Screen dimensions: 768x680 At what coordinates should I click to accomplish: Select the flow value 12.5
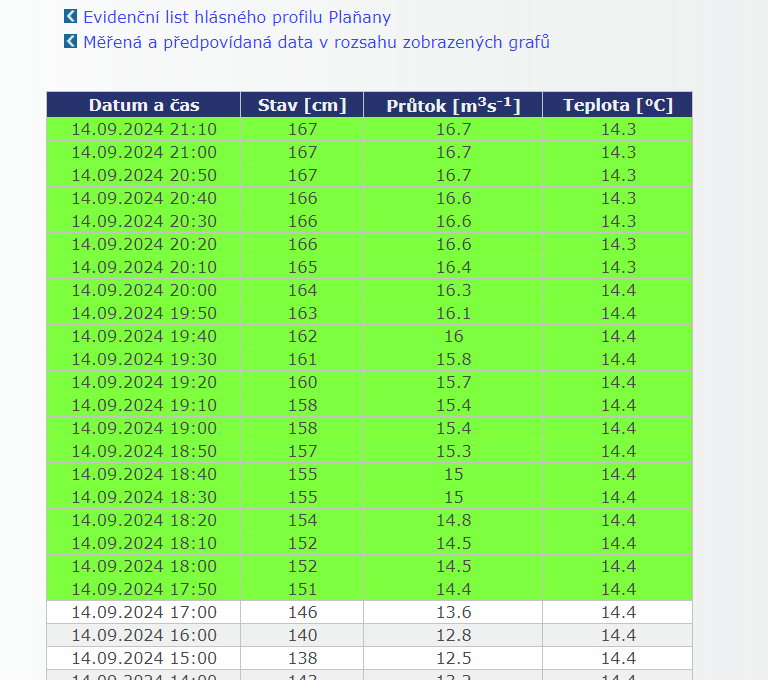pyautogui.click(x=453, y=658)
